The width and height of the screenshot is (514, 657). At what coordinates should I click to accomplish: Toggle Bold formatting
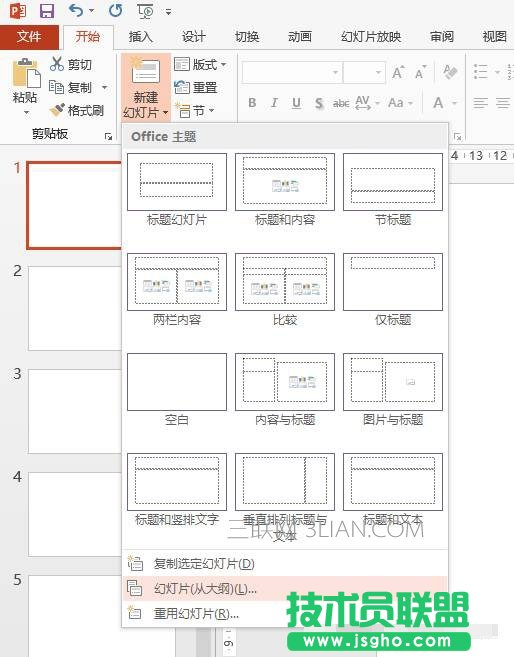[x=252, y=103]
